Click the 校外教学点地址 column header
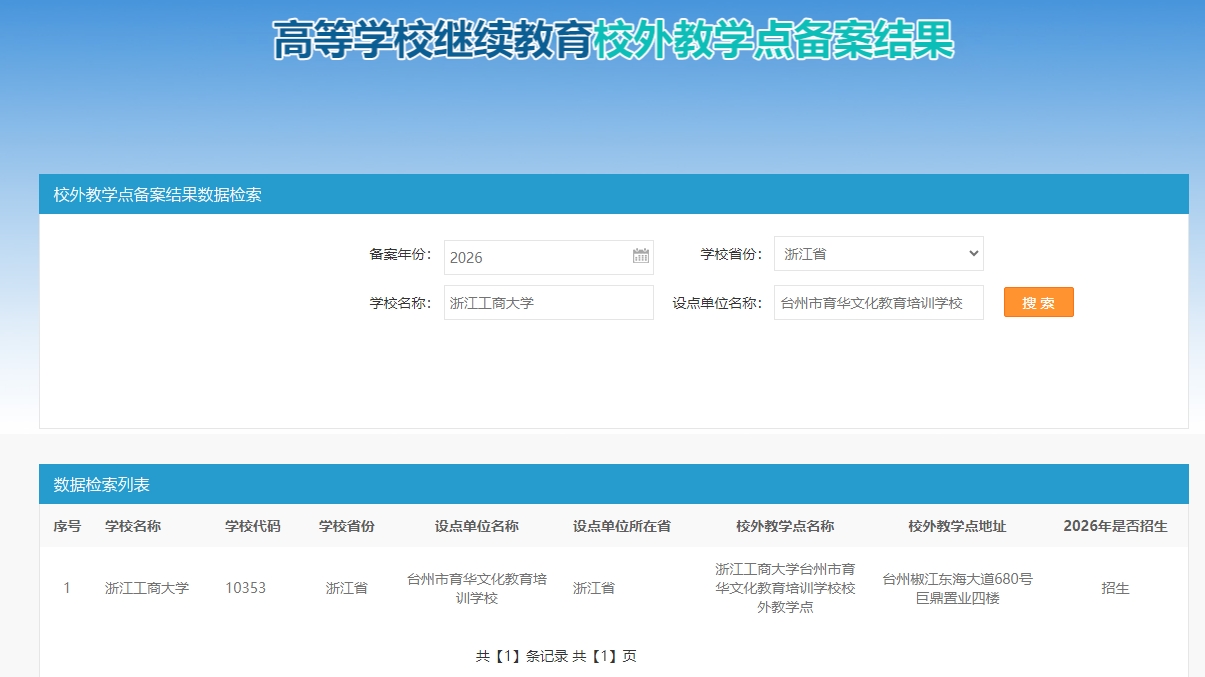 [x=957, y=526]
